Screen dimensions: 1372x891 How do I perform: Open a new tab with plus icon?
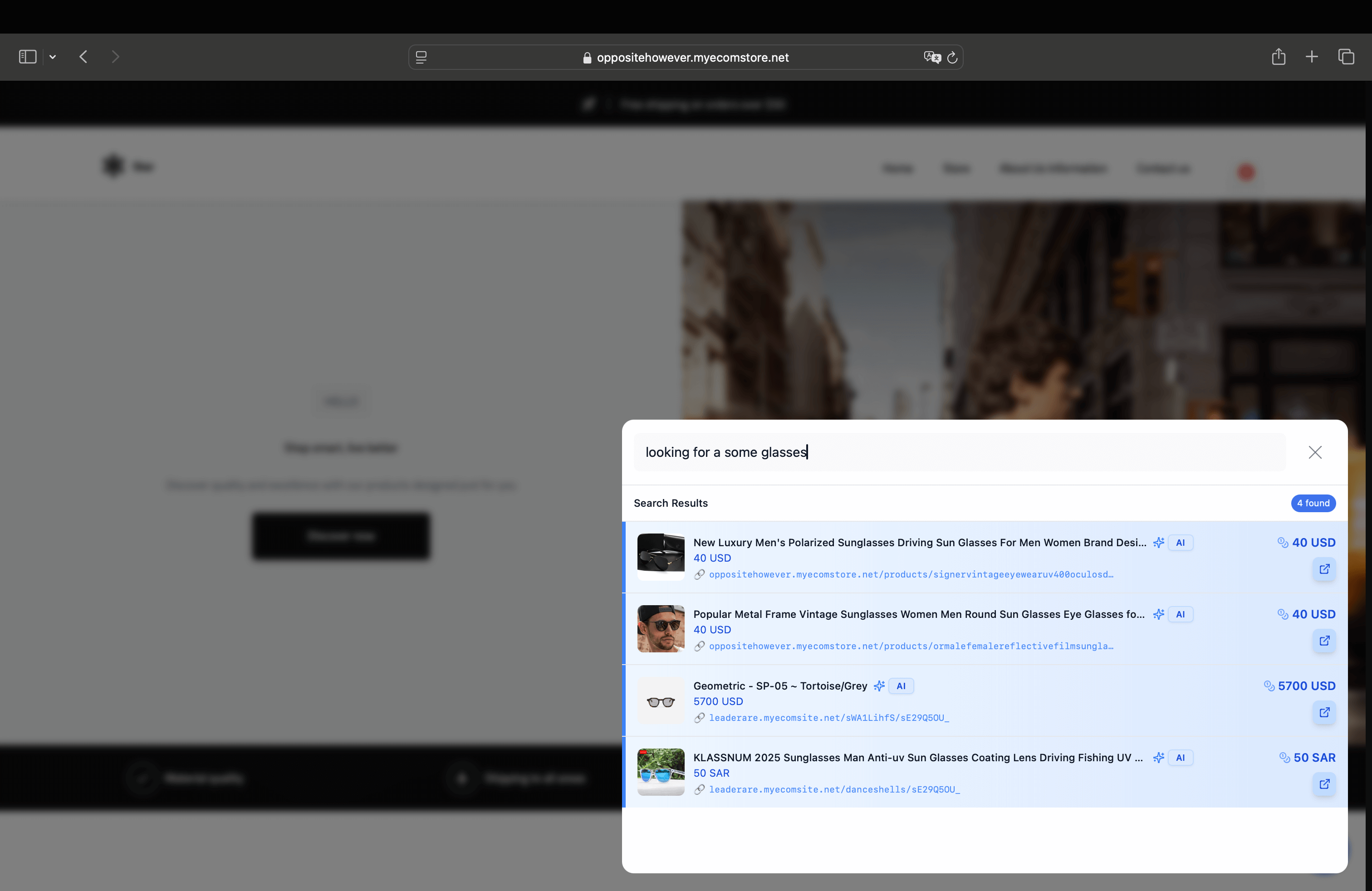click(x=1312, y=56)
